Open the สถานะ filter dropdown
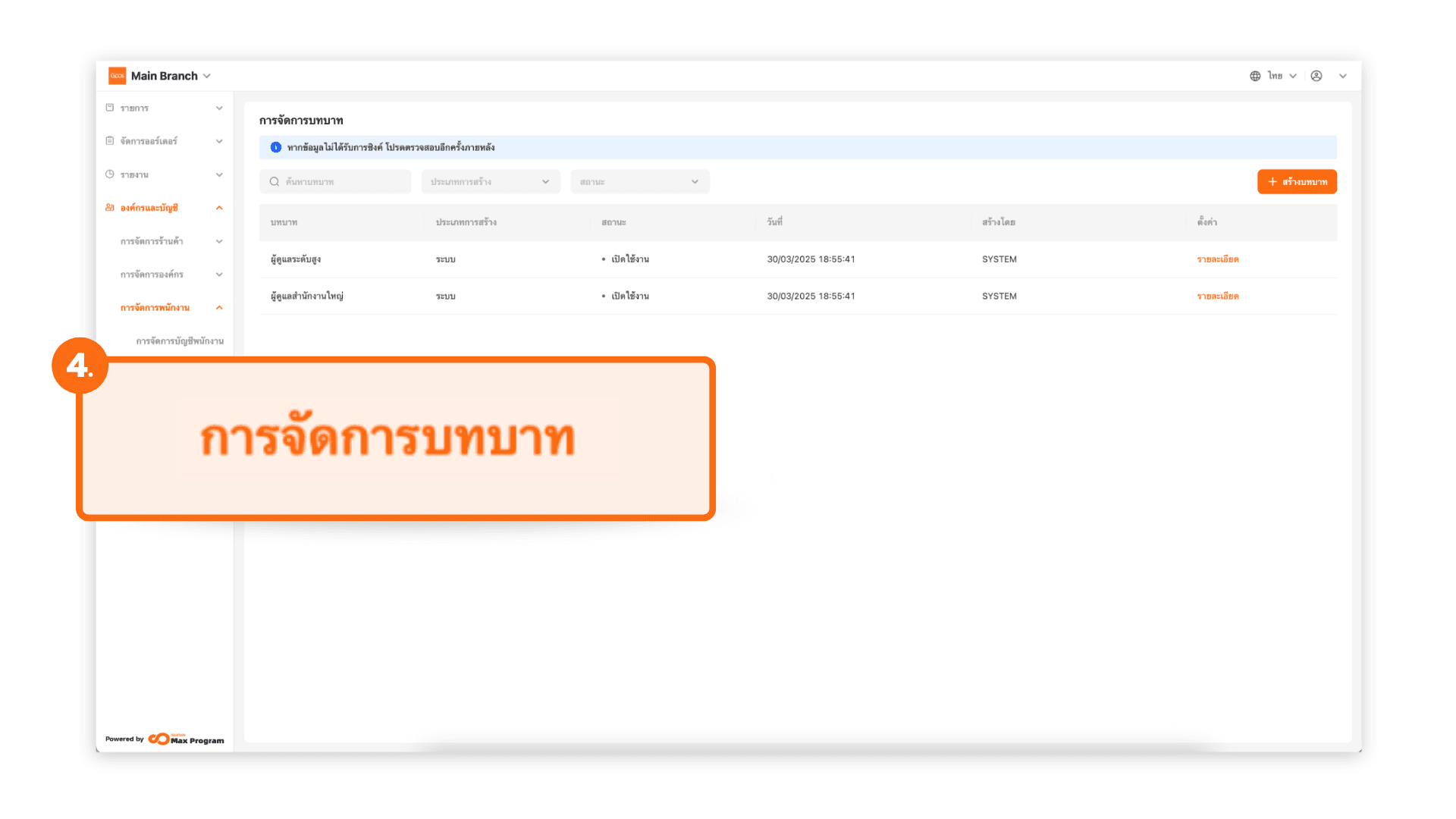The width and height of the screenshot is (1456, 819). point(639,182)
